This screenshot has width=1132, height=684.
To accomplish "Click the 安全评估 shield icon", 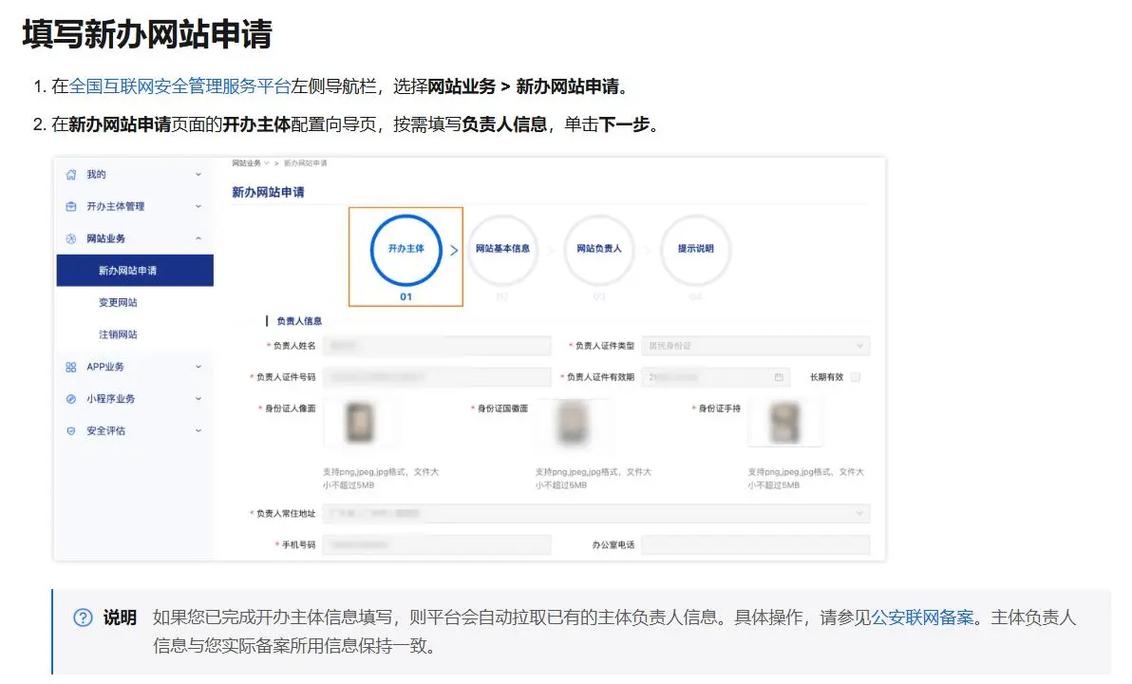I will tap(71, 431).
